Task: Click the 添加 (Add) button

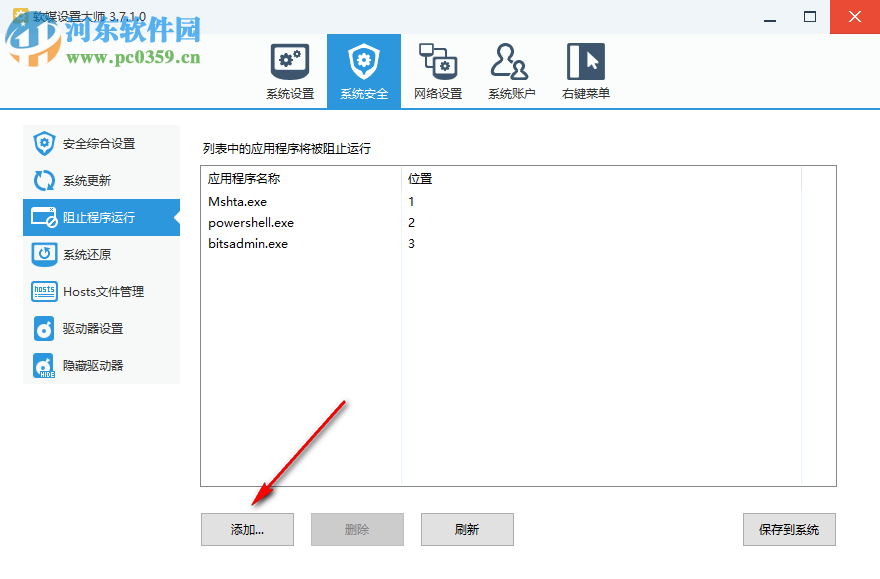Action: 247,529
